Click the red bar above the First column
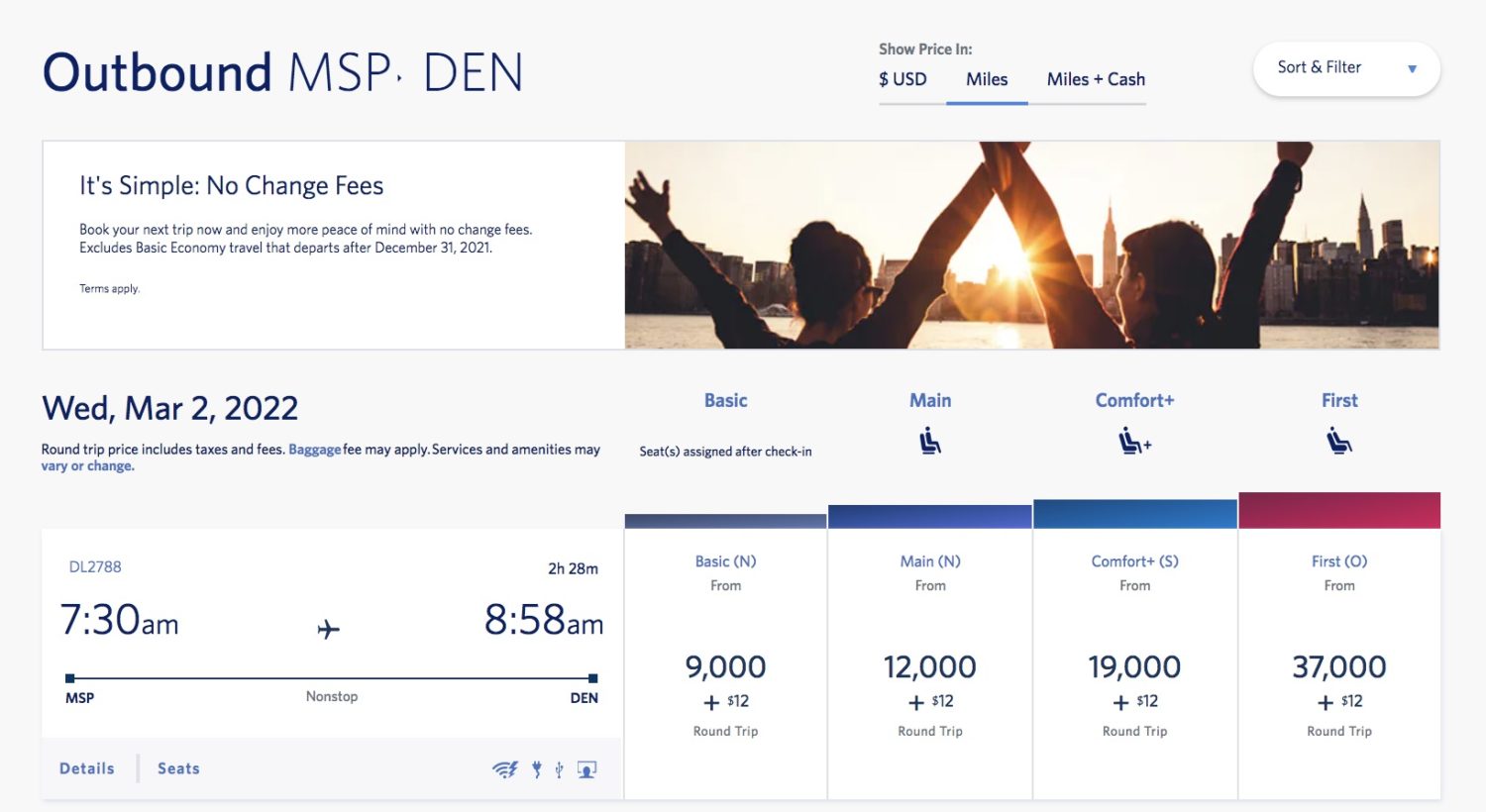1486x812 pixels. 1338,508
